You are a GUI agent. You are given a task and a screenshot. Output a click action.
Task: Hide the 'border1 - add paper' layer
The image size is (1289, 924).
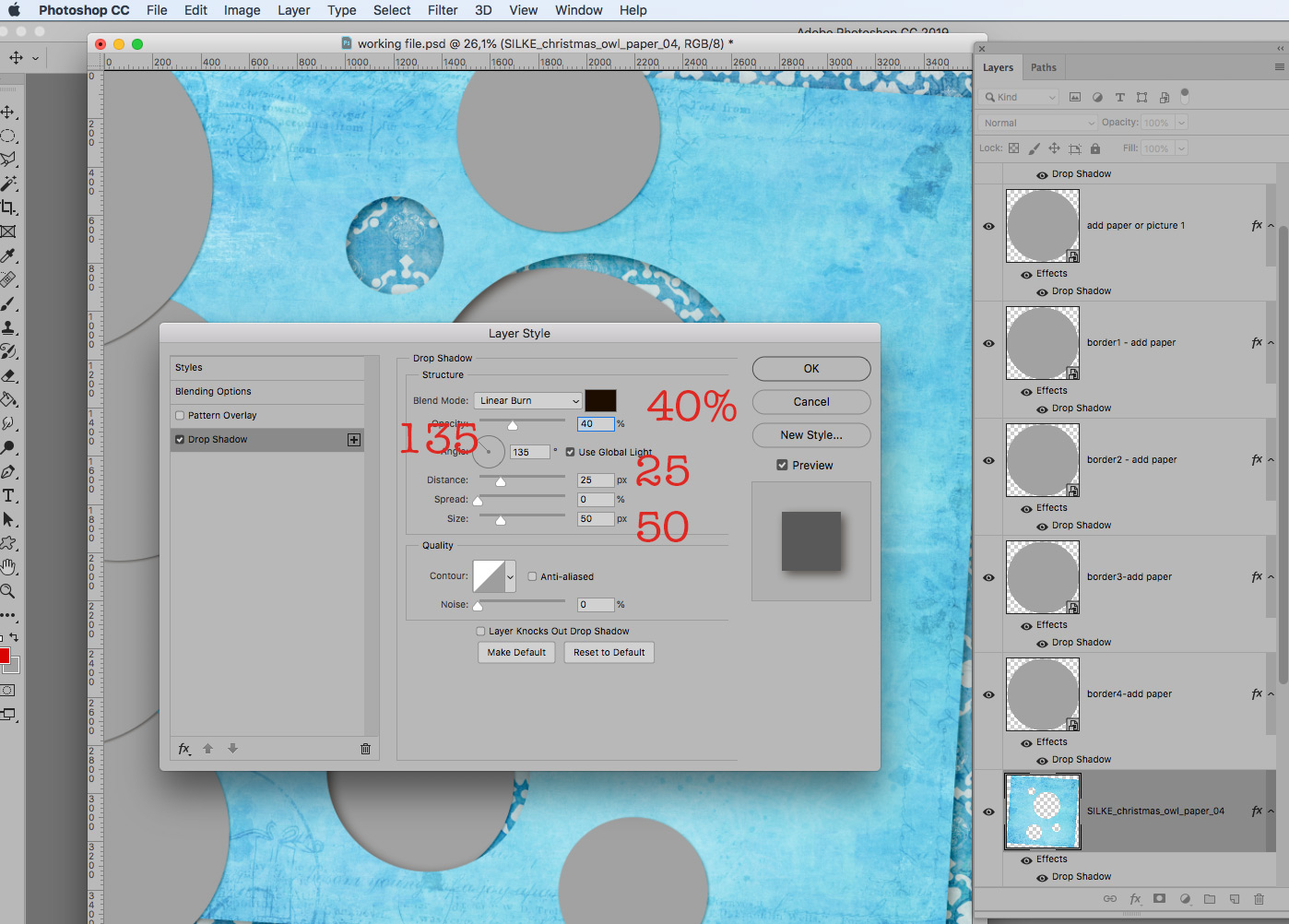click(988, 343)
